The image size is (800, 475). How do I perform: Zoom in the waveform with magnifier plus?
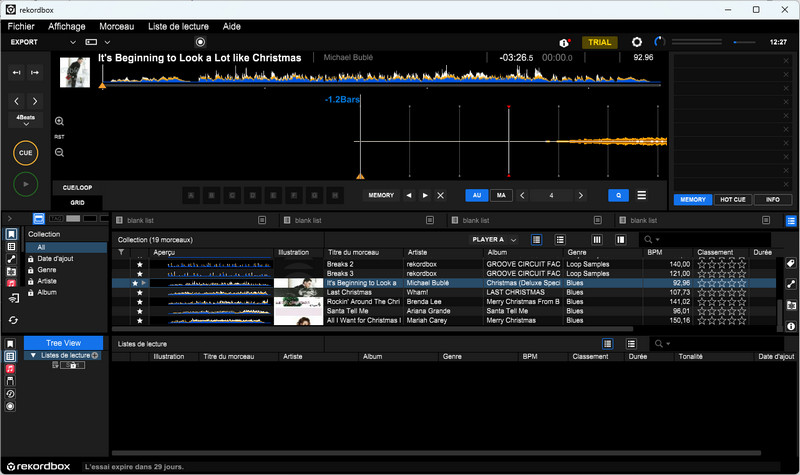point(60,121)
